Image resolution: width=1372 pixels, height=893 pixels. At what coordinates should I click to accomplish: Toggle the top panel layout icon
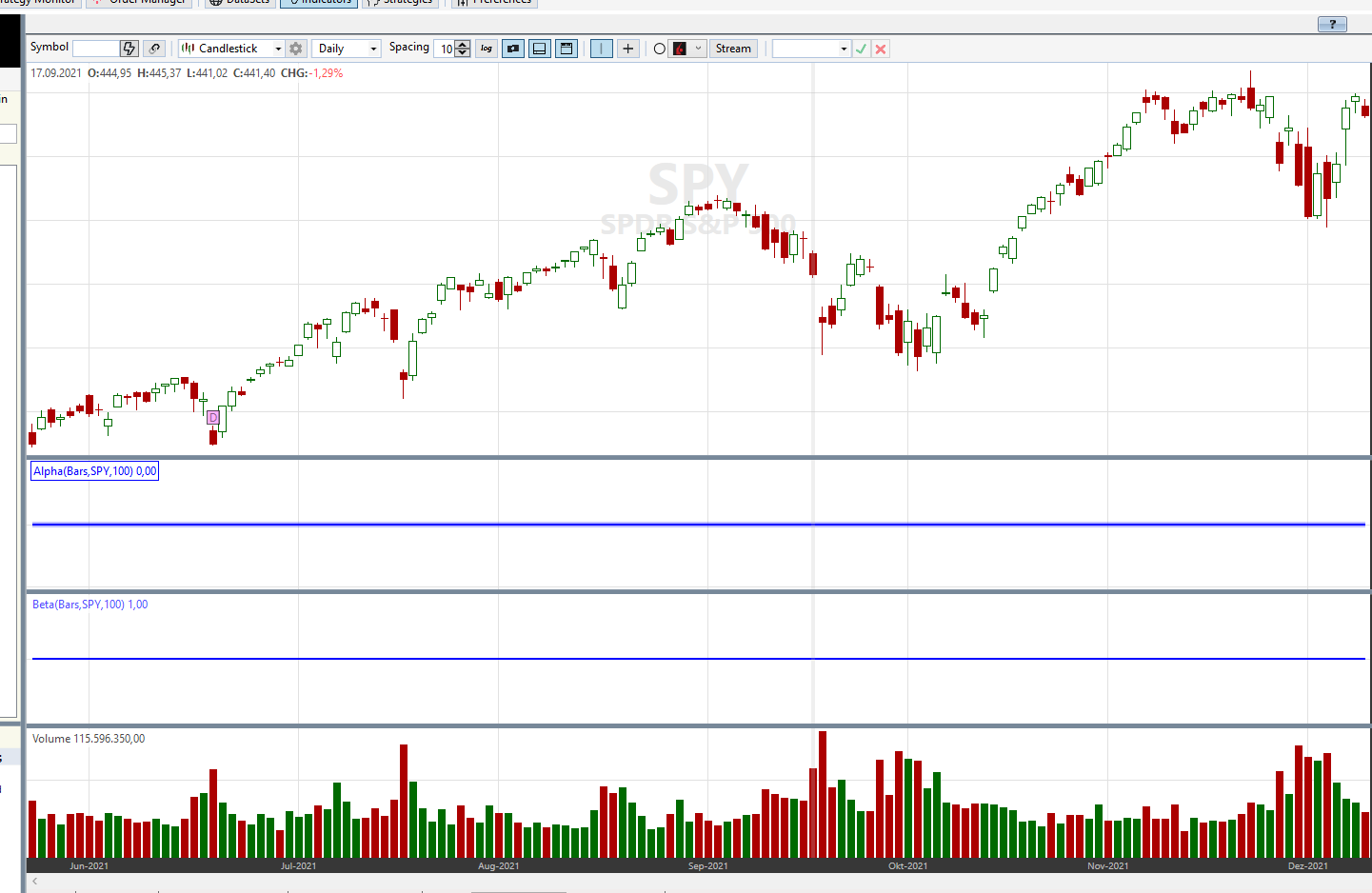pos(567,49)
